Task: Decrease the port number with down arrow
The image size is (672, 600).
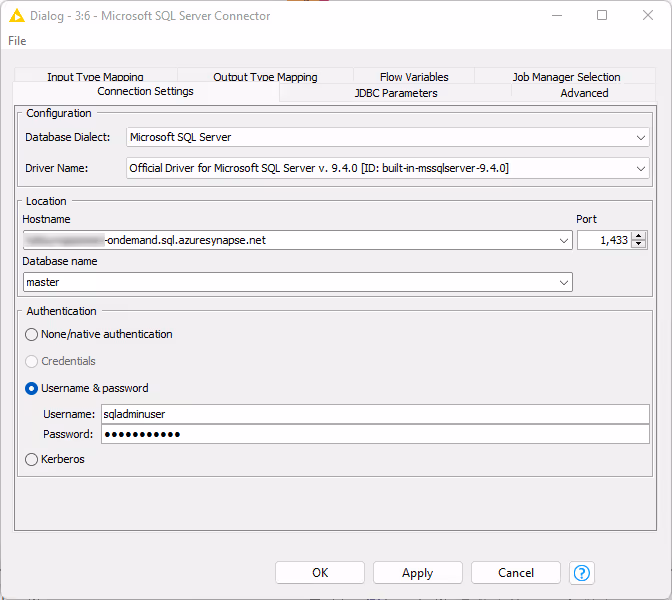Action: pos(639,244)
